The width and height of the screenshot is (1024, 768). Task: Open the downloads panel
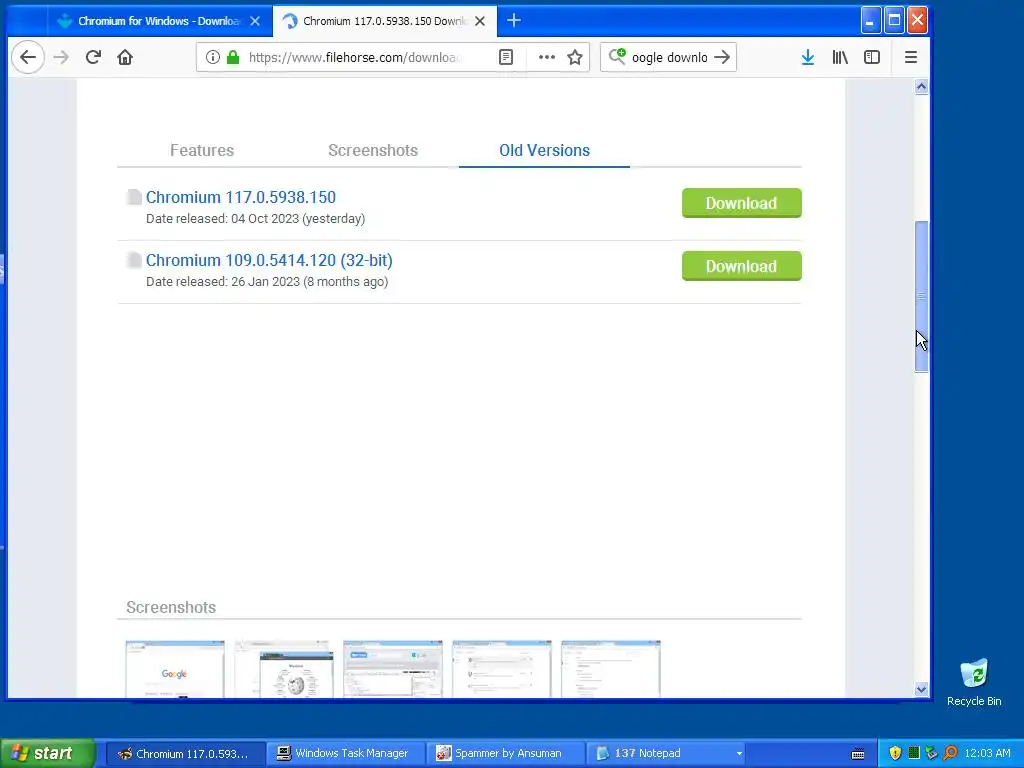(x=807, y=57)
